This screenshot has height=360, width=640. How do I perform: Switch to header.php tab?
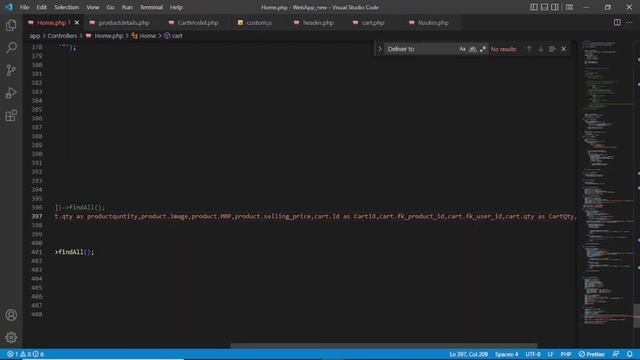point(318,23)
